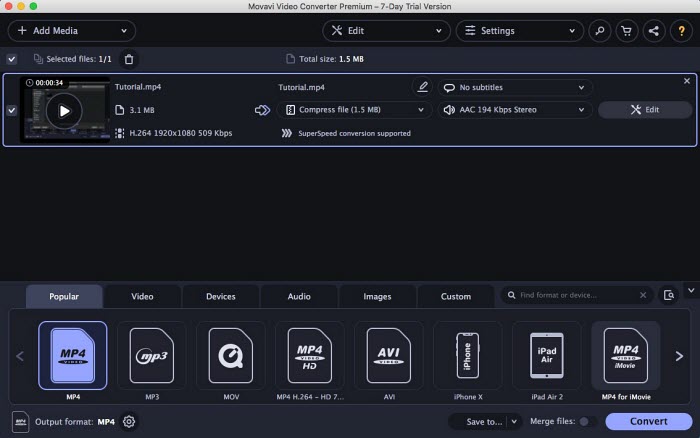
Task: Click the Output format: MP4 label
Action: (75, 421)
